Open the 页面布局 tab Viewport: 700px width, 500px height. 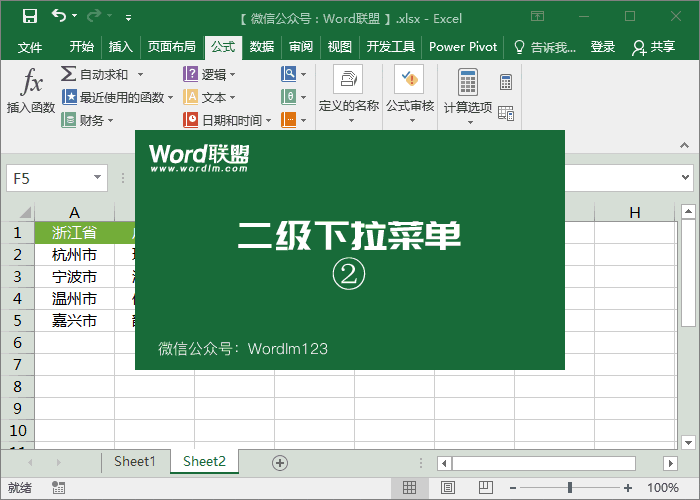tap(172, 46)
